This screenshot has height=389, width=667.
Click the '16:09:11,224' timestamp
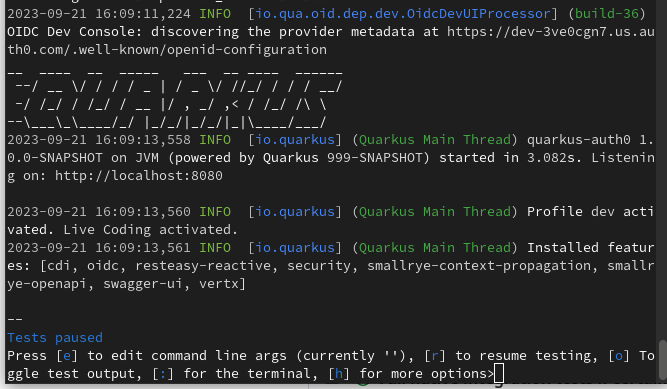[x=143, y=14]
